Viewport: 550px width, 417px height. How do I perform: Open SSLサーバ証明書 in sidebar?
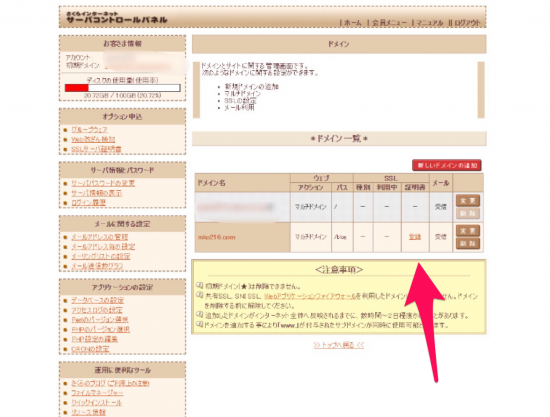click(96, 149)
